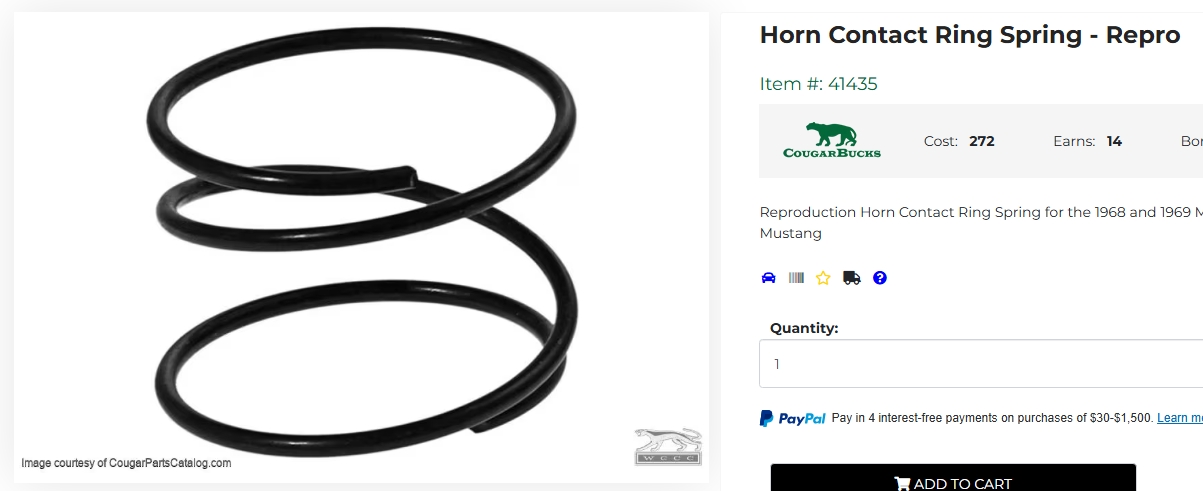
Task: Click the image courtesy CougarPartsCatalog.com caption
Action: point(126,463)
